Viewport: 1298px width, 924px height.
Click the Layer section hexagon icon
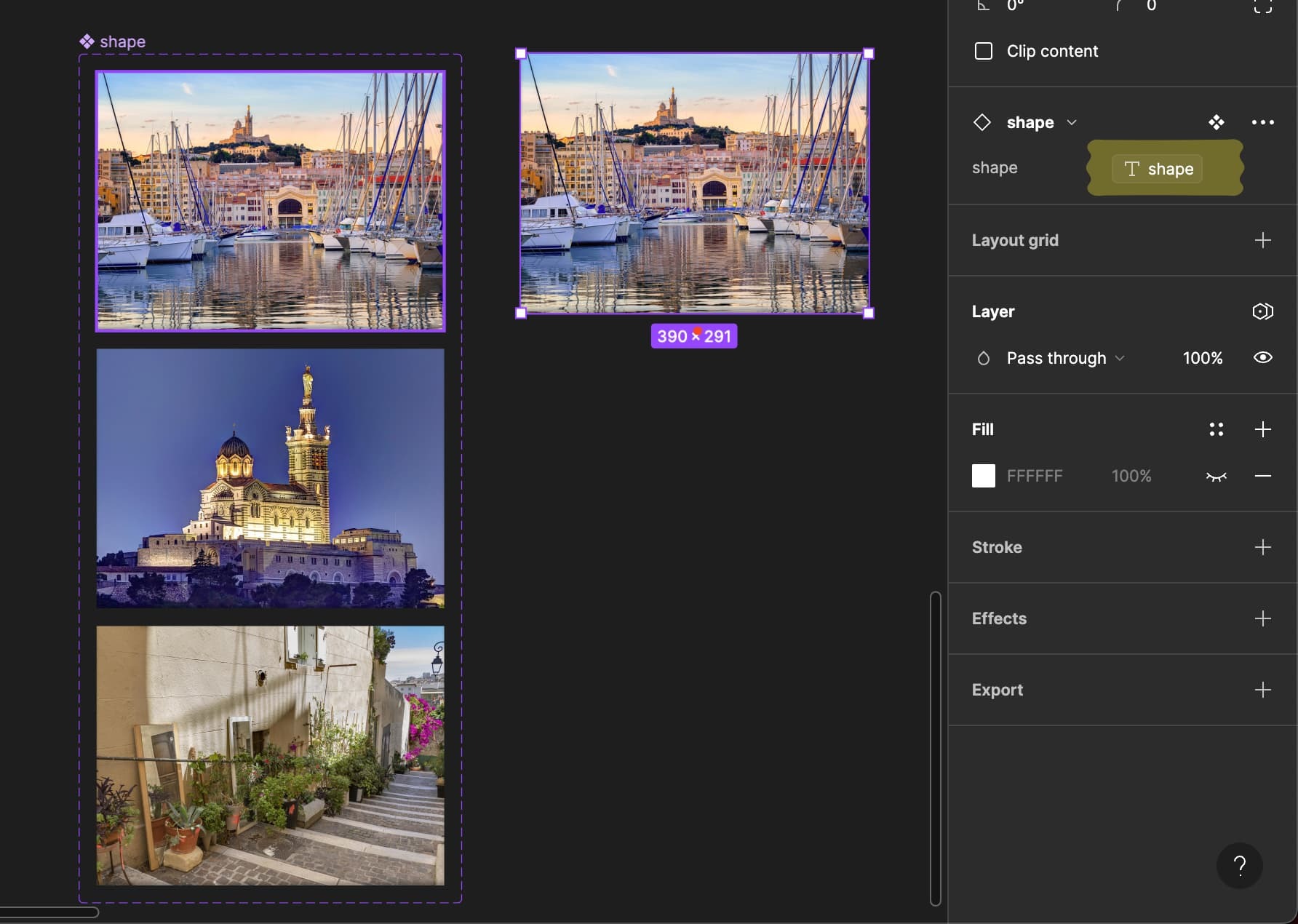(1263, 311)
